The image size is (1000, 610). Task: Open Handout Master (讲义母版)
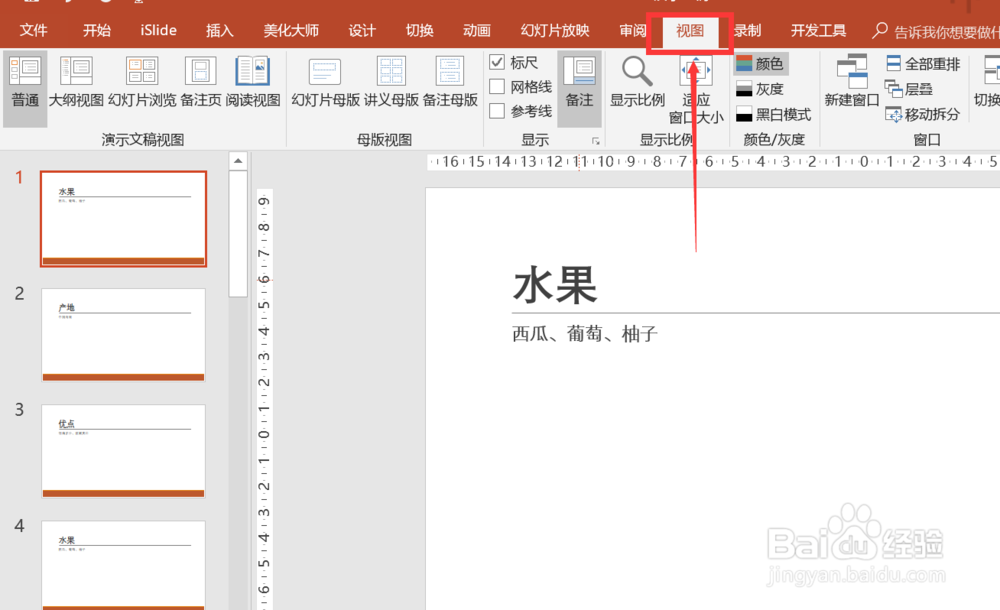pyautogui.click(x=391, y=83)
